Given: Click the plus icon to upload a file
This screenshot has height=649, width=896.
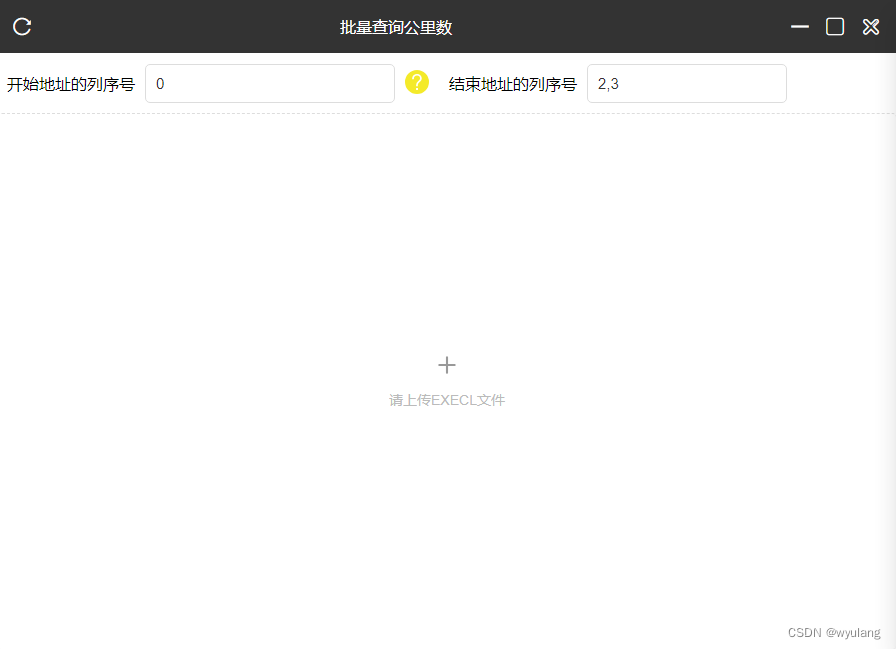Looking at the screenshot, I should (x=447, y=365).
